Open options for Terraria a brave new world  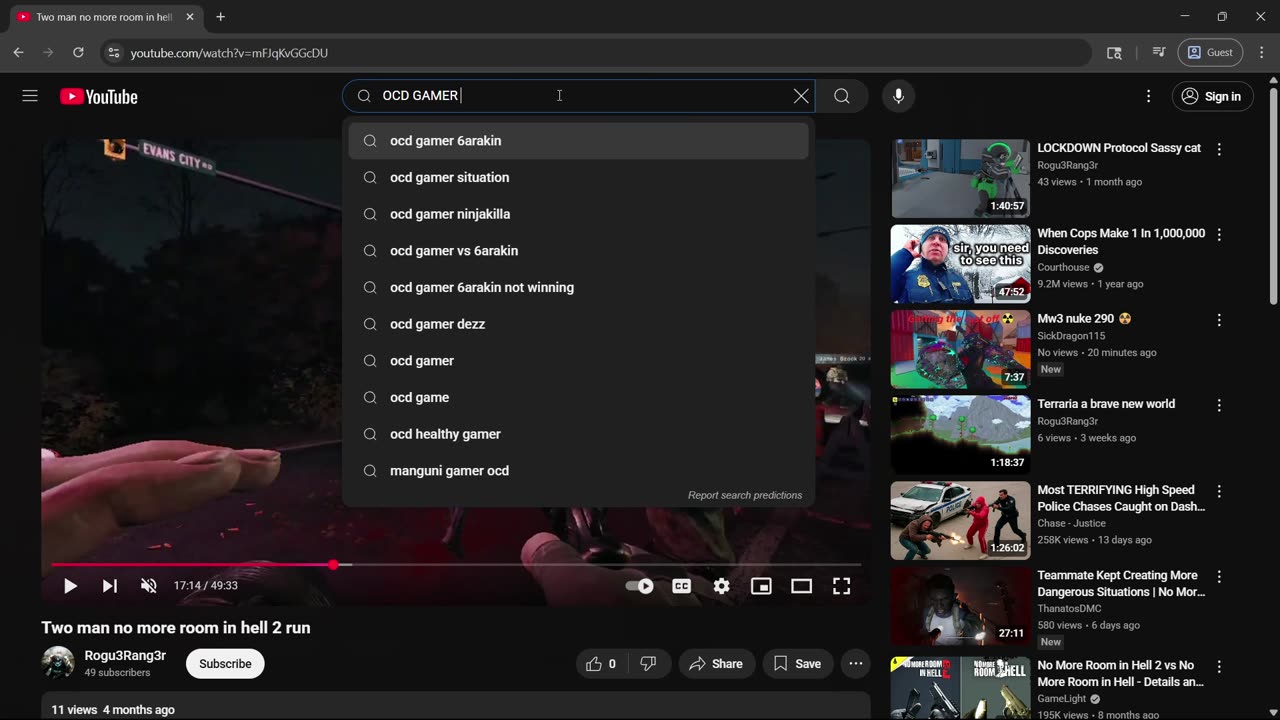(1219, 405)
